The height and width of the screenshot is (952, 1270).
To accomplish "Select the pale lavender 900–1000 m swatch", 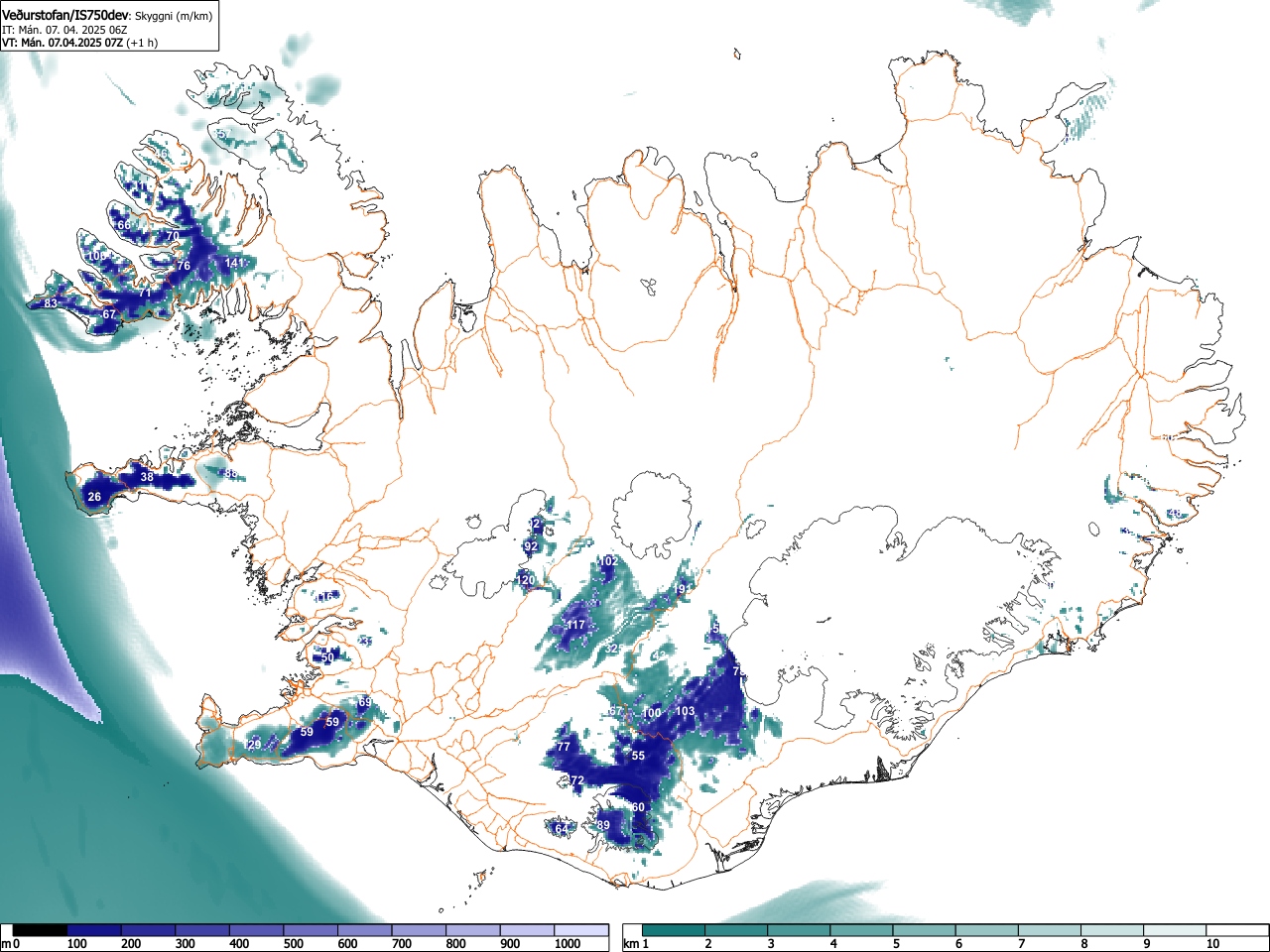I will click(527, 930).
